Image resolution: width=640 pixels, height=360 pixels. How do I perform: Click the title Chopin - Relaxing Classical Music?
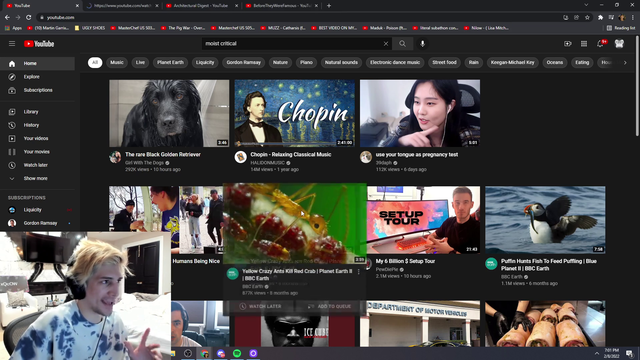coord(291,155)
